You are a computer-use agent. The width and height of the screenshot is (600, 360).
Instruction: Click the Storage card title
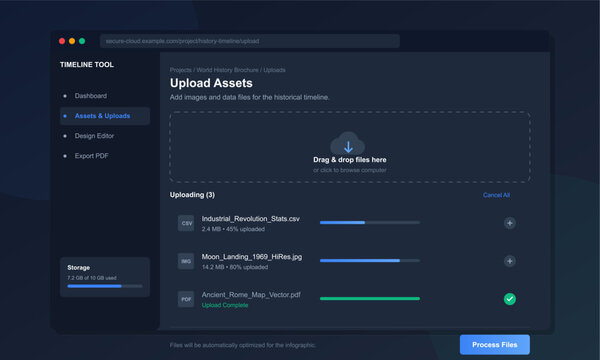(78, 267)
